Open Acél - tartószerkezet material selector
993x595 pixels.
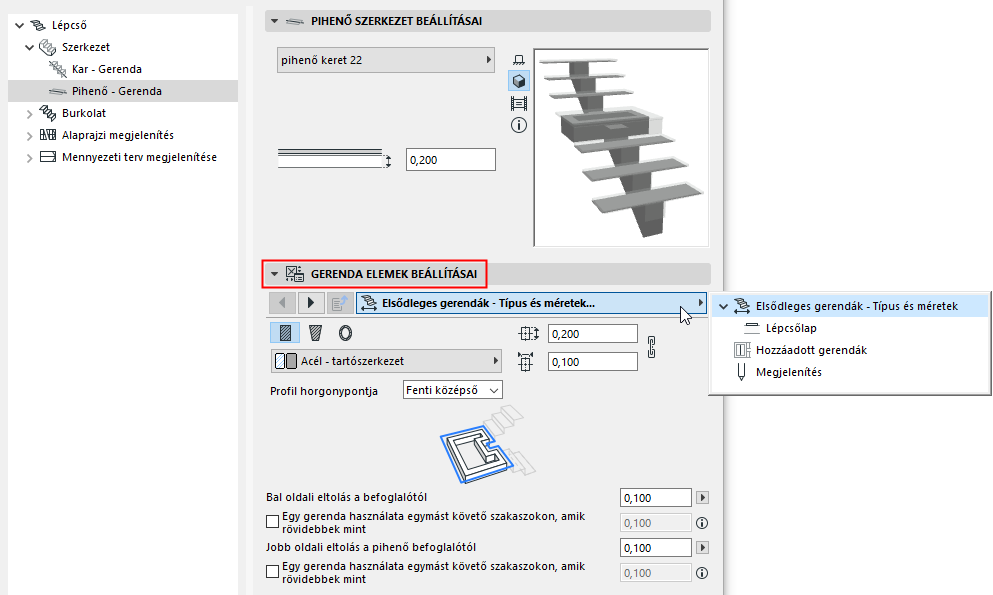tap(386, 361)
